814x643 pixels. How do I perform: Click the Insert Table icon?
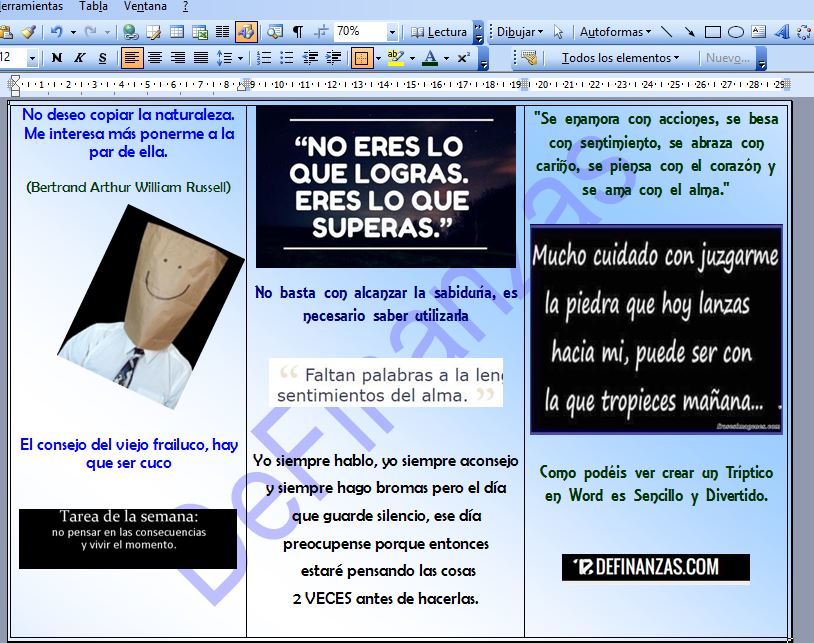tap(177, 32)
